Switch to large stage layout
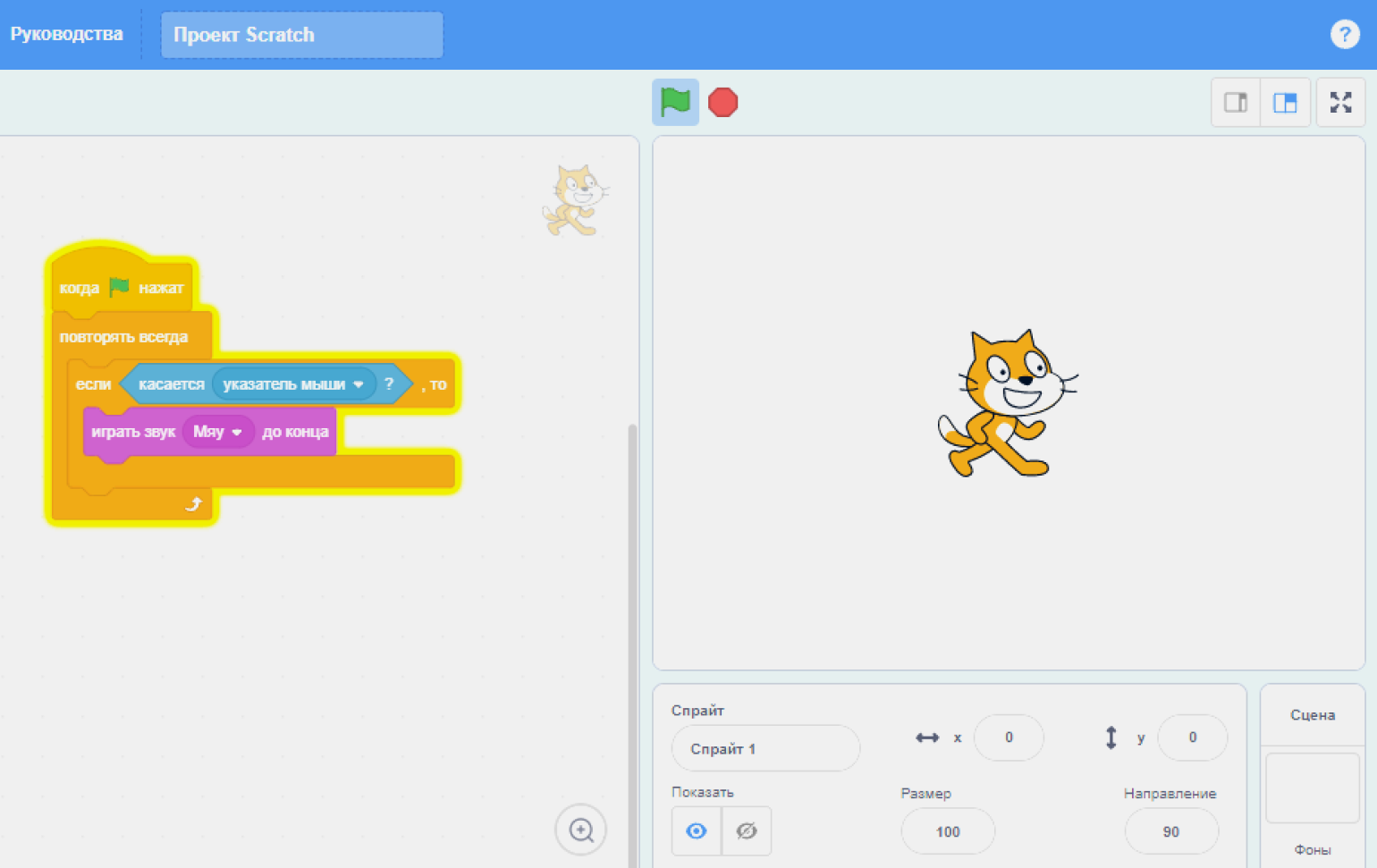 click(x=1285, y=103)
